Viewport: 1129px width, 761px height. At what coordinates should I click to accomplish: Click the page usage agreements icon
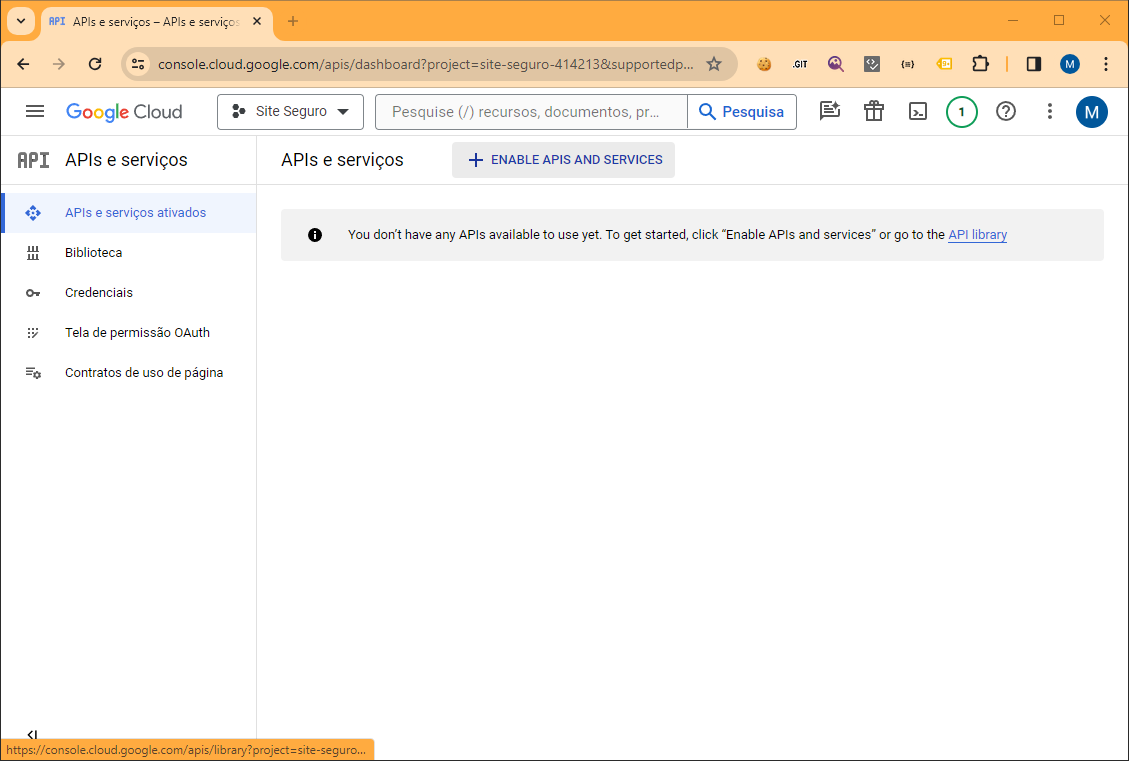point(33,373)
